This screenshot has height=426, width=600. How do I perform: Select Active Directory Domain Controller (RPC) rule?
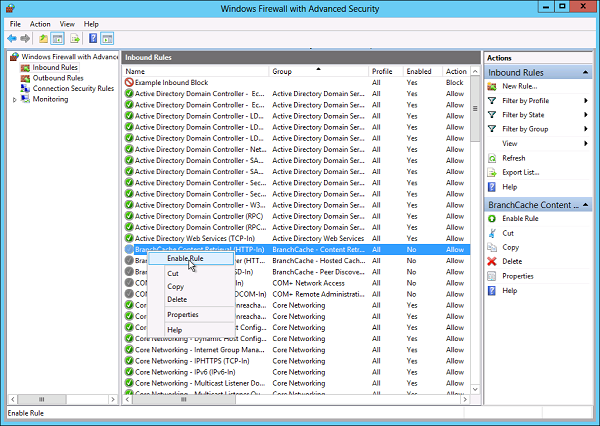click(297, 216)
